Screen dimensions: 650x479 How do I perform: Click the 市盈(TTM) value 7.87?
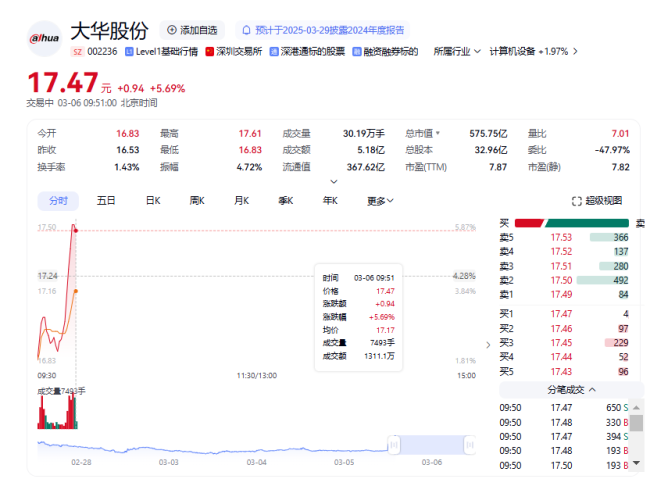[x=498, y=167]
